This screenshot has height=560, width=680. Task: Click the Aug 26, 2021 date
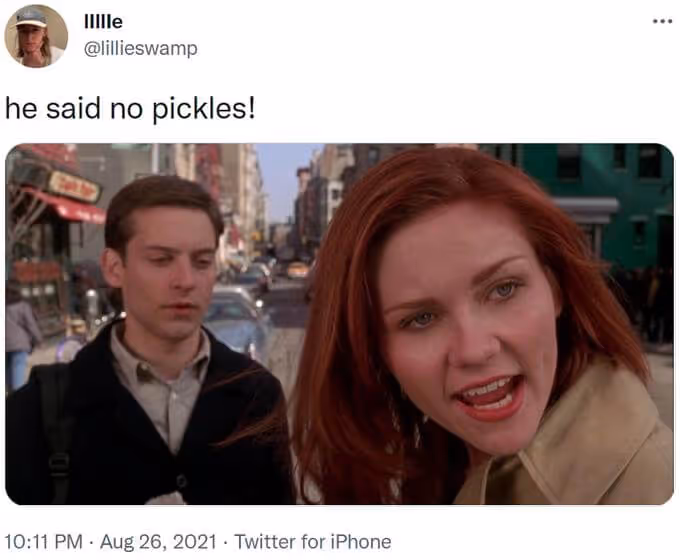pyautogui.click(x=158, y=542)
